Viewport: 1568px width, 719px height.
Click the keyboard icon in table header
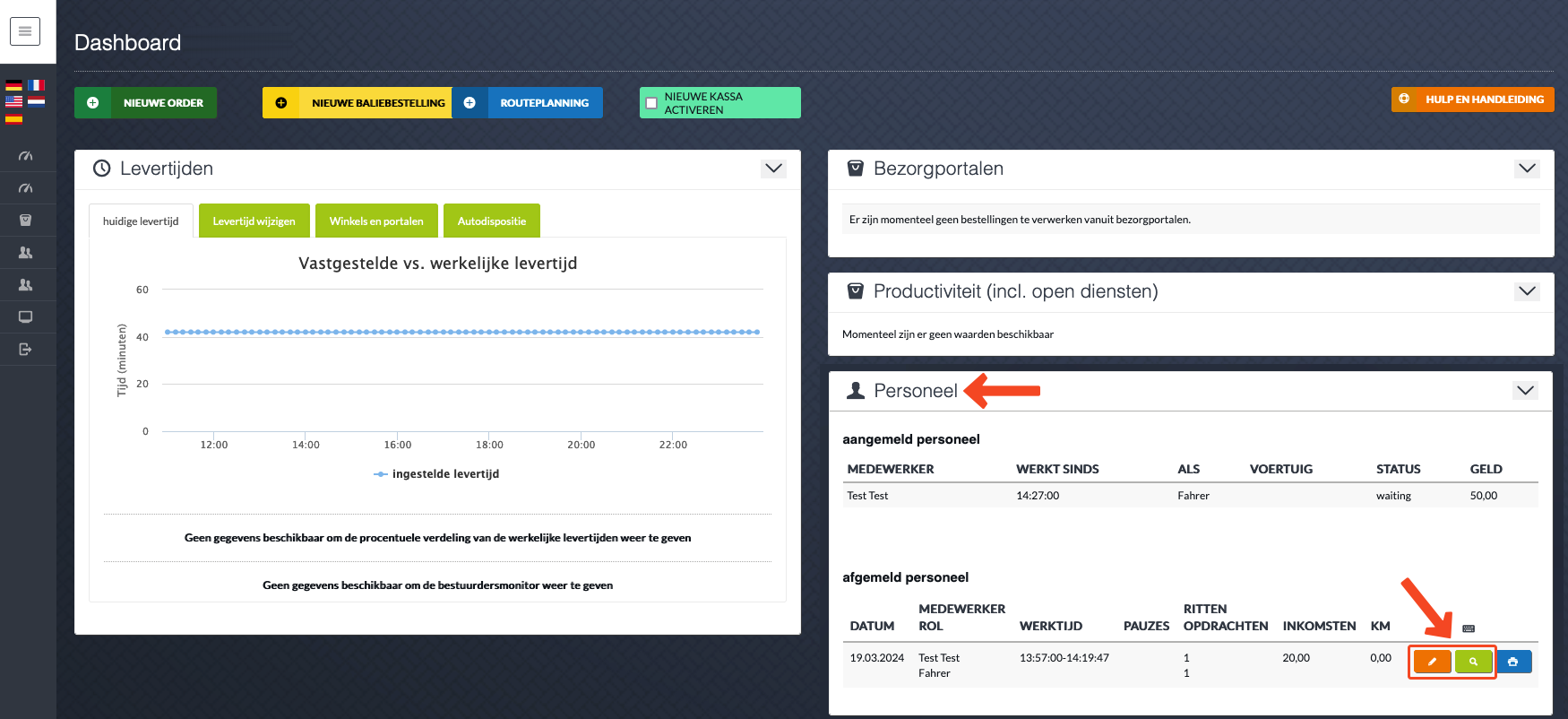tap(1469, 628)
